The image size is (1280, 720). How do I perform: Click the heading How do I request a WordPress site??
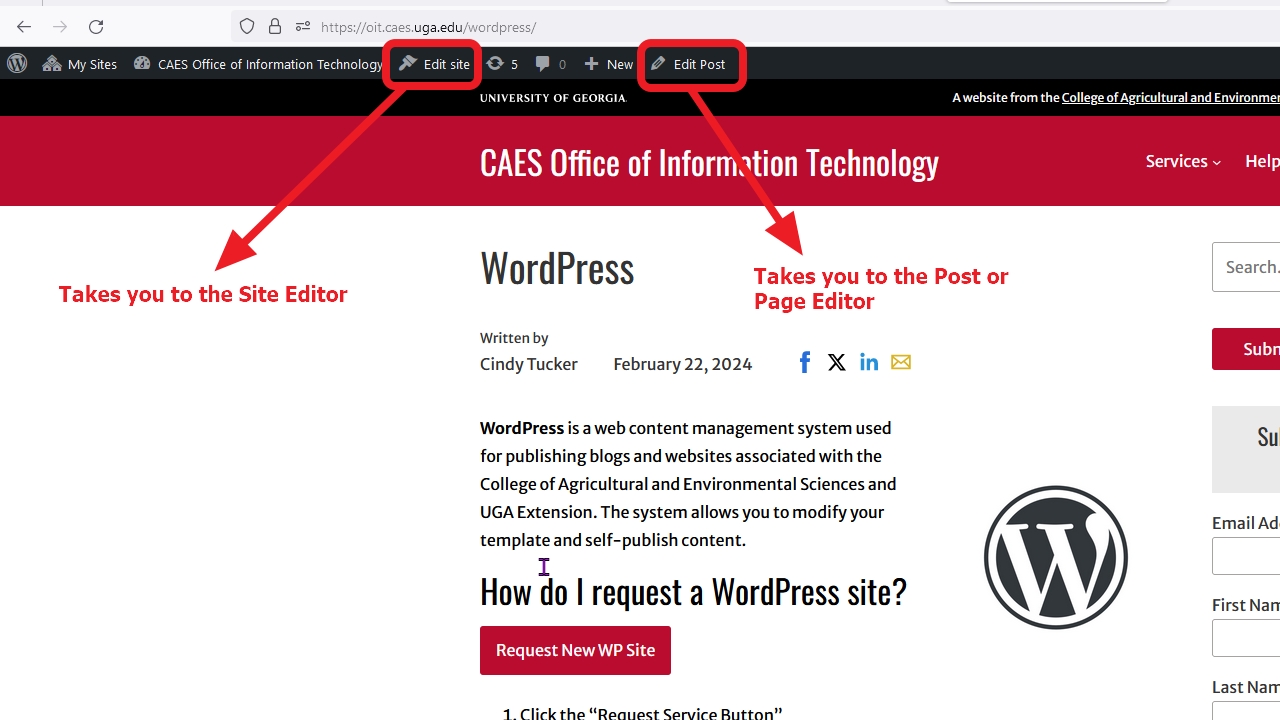[x=693, y=591]
